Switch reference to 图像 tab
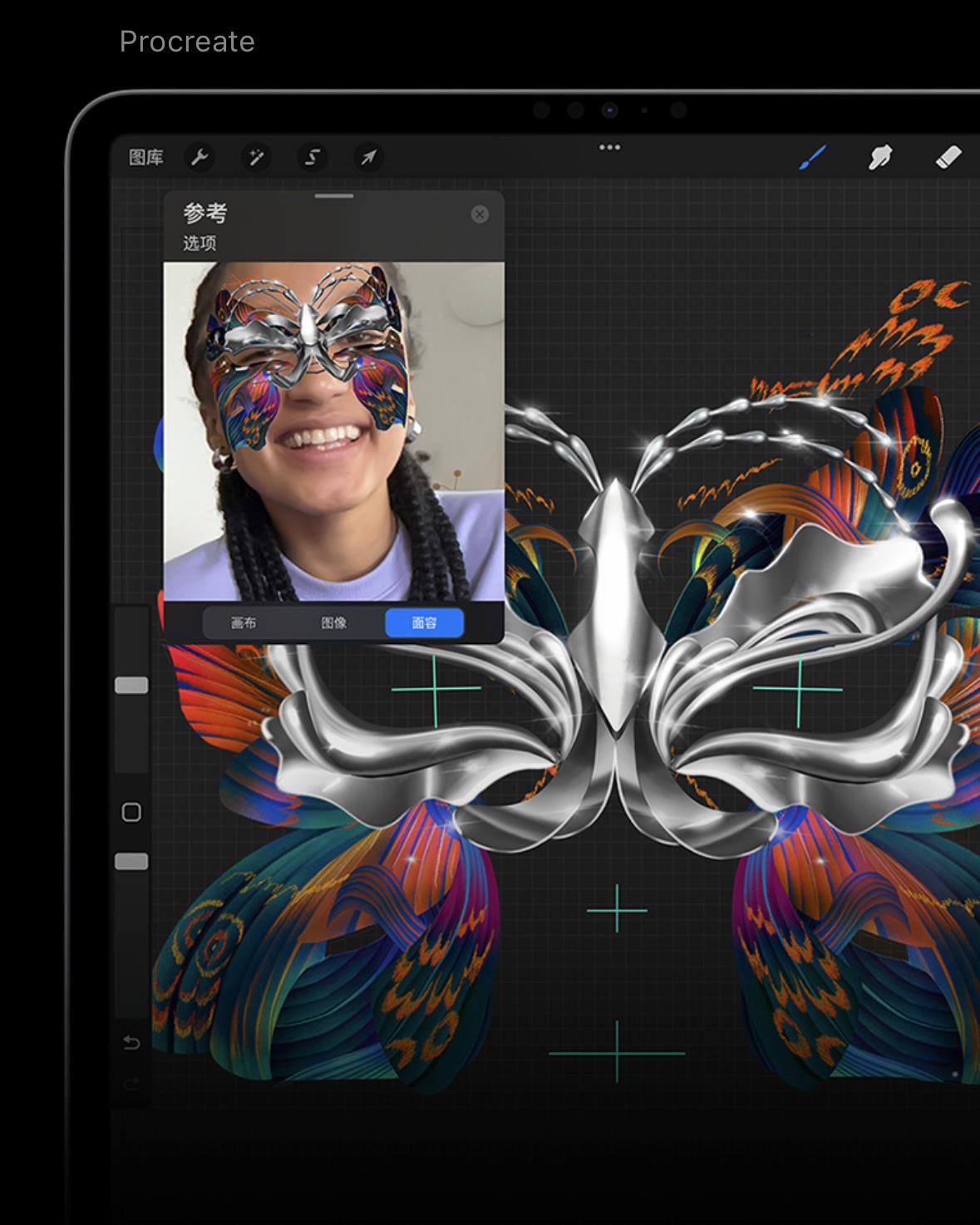This screenshot has height=1225, width=980. click(x=334, y=622)
